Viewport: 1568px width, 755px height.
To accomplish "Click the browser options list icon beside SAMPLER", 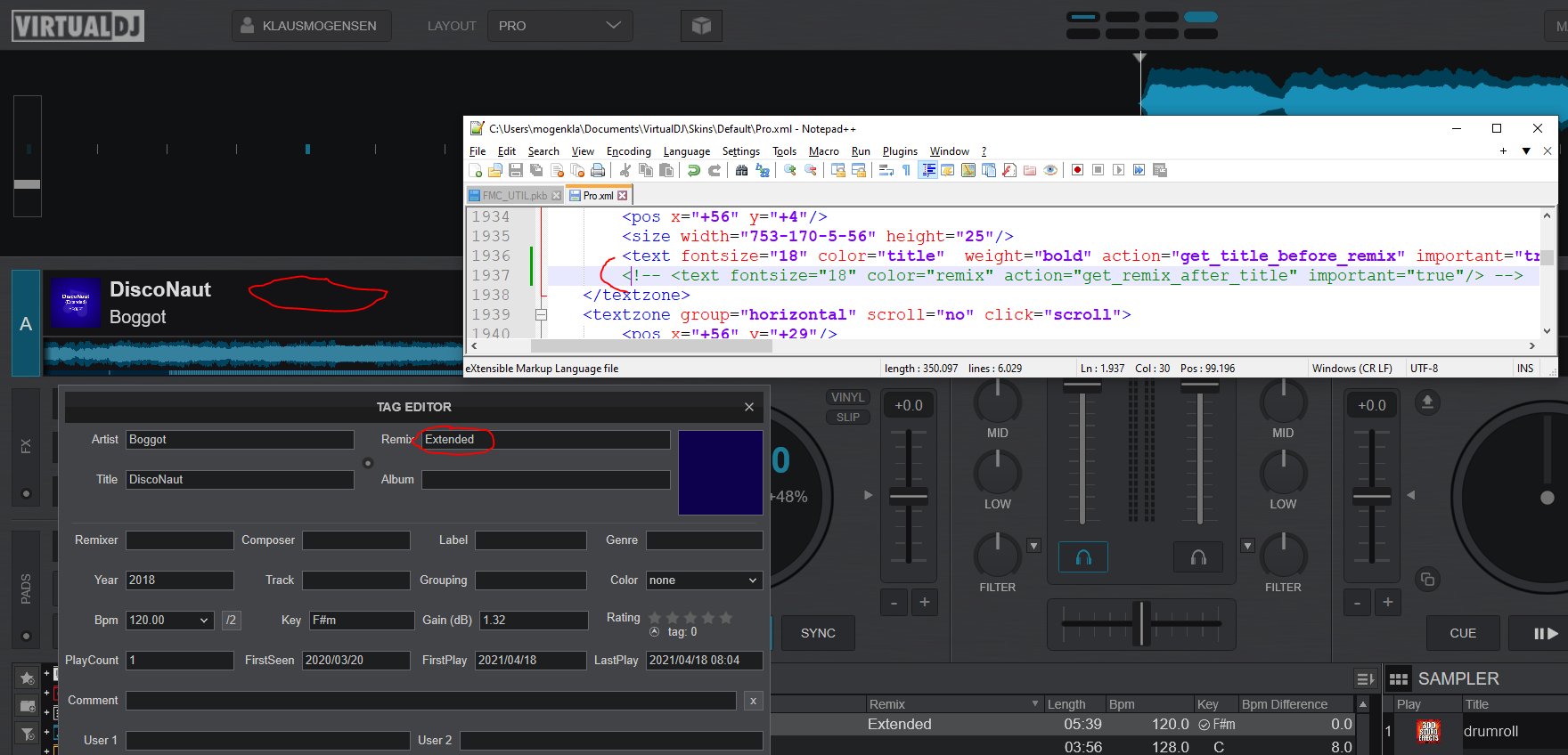I will (1364, 679).
